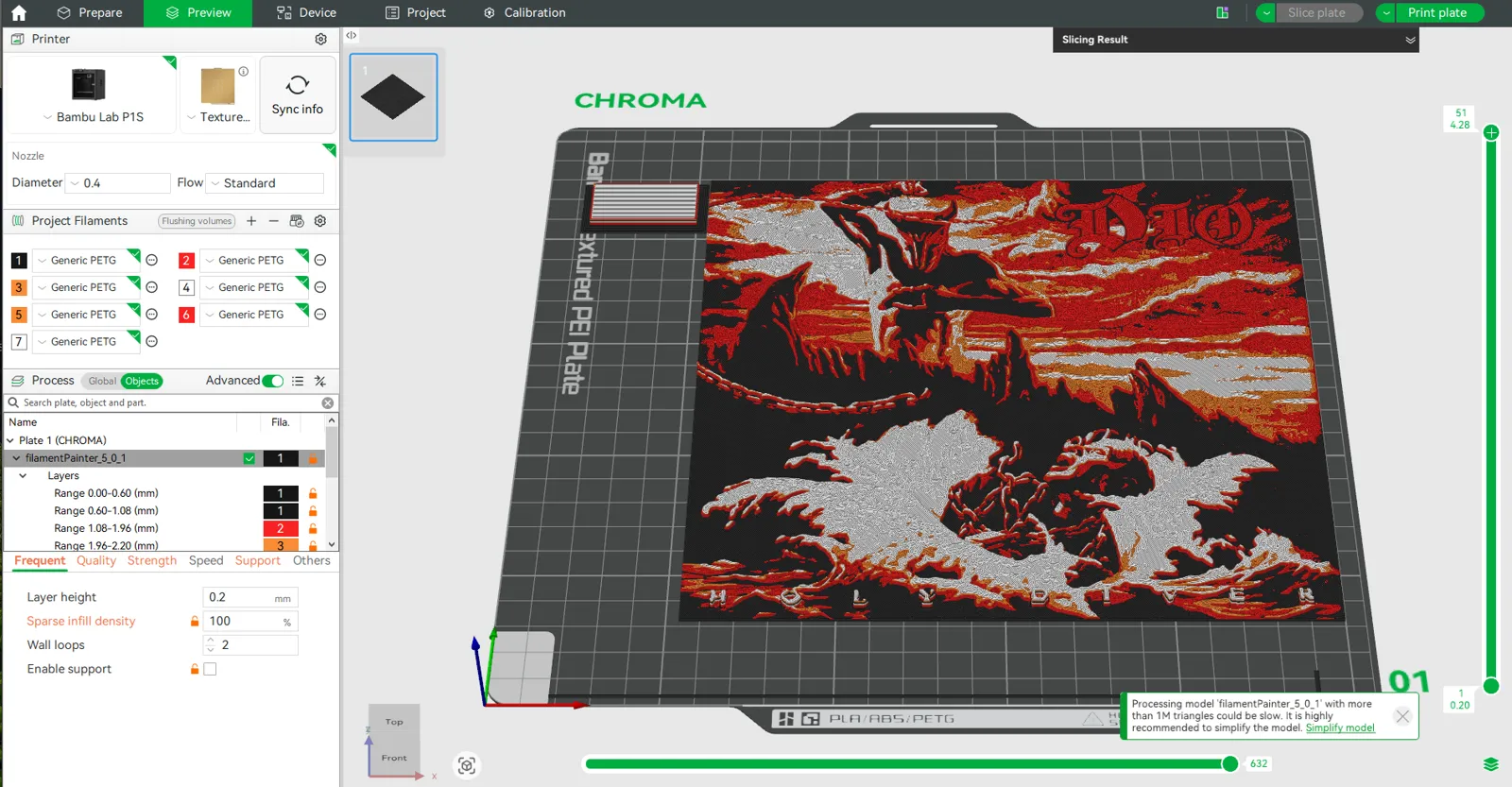
Task: Click the Sync info button
Action: click(x=298, y=94)
